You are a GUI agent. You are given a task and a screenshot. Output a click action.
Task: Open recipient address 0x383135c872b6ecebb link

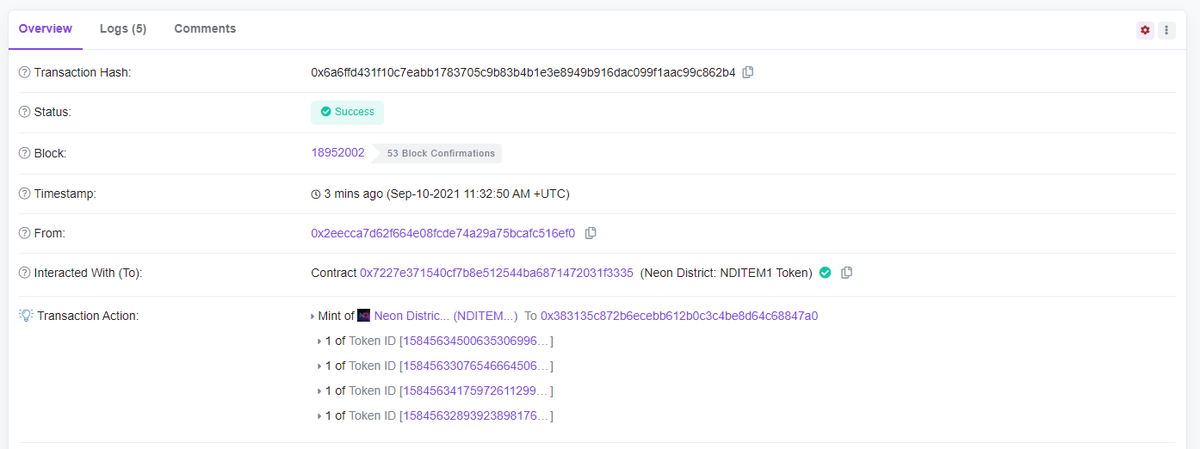(679, 316)
